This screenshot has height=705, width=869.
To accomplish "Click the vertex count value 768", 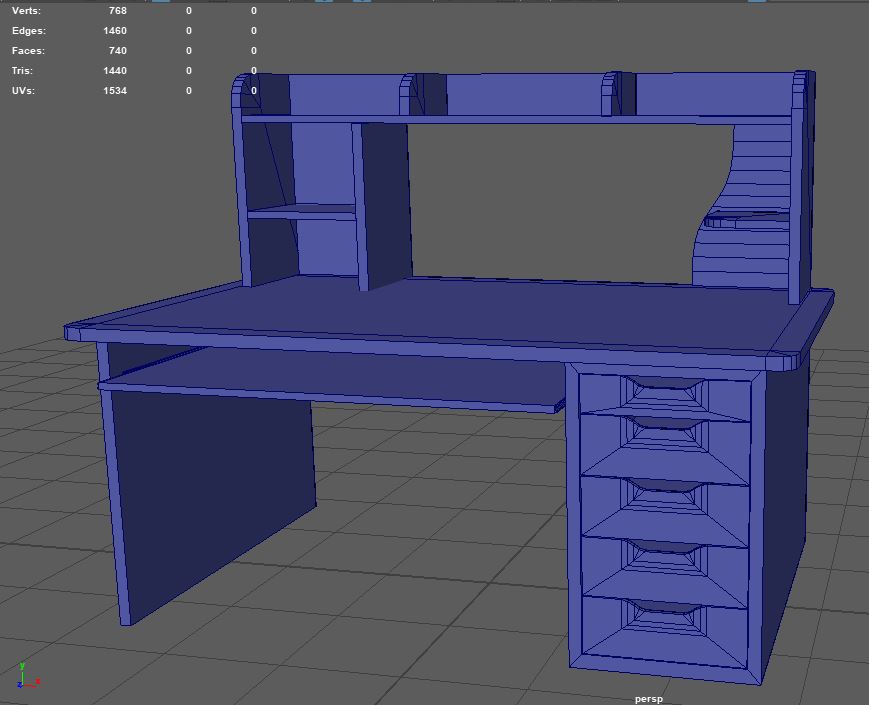I will pyautogui.click(x=117, y=11).
